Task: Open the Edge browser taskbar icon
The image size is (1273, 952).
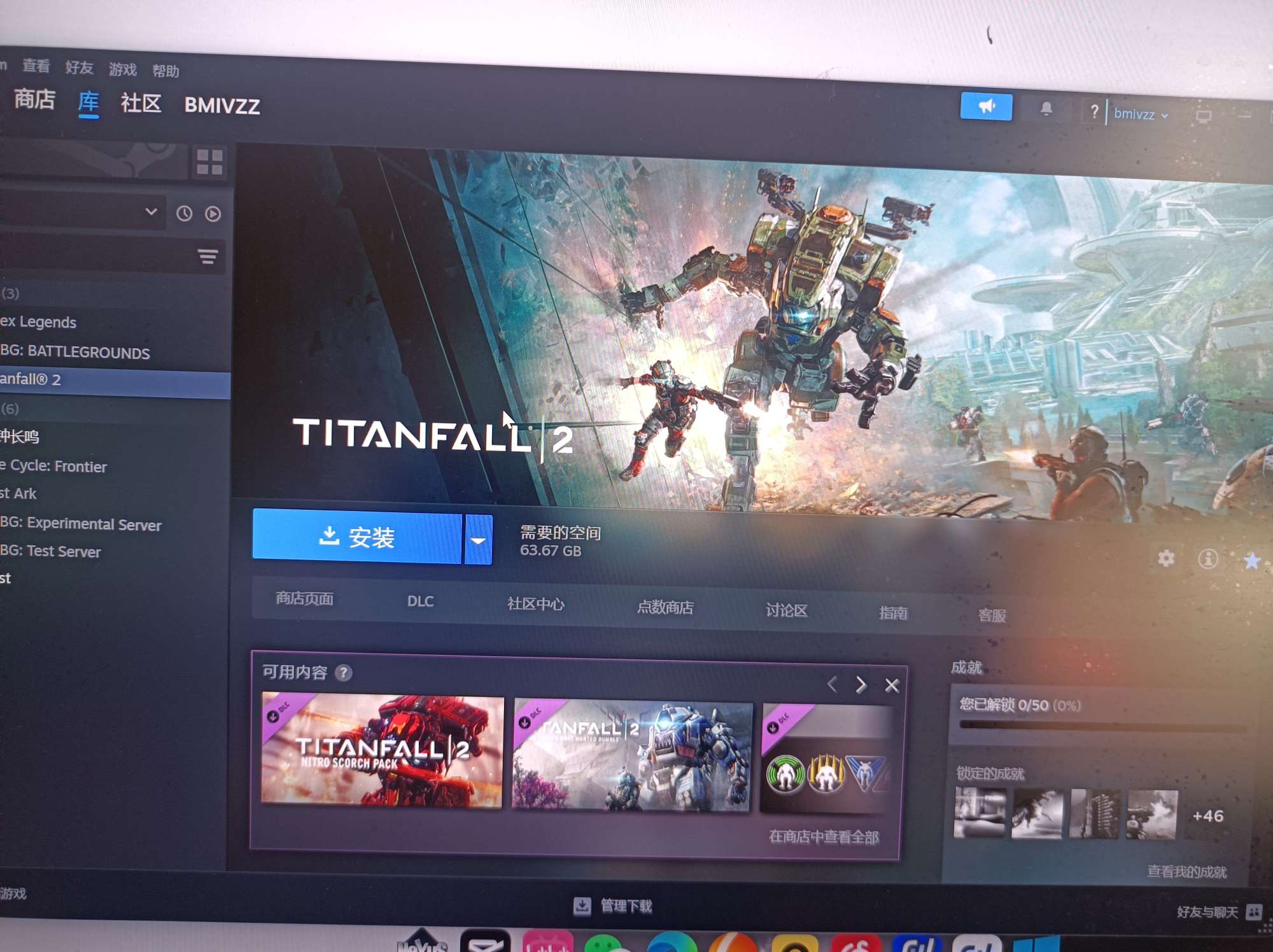Action: pyautogui.click(x=671, y=942)
